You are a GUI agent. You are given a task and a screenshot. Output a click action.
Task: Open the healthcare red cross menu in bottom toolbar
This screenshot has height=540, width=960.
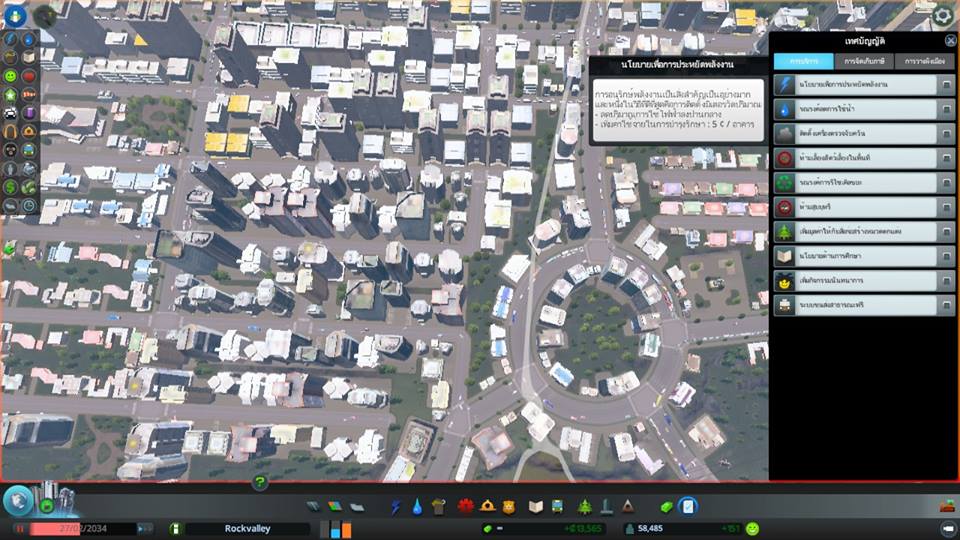coord(465,506)
